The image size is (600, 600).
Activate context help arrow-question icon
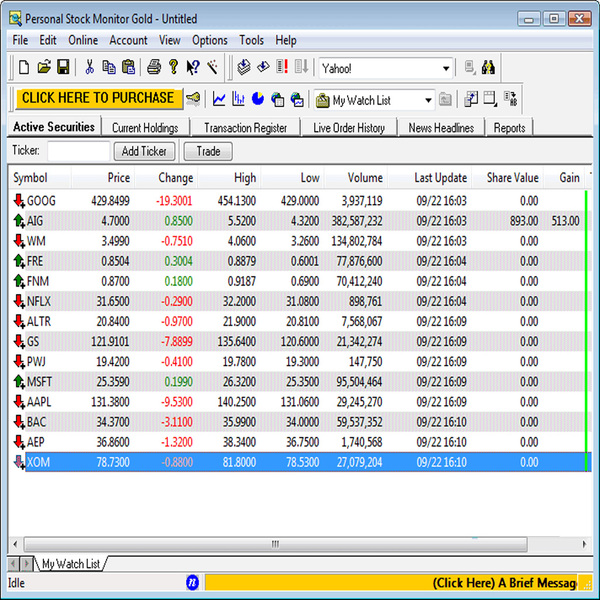tap(193, 67)
